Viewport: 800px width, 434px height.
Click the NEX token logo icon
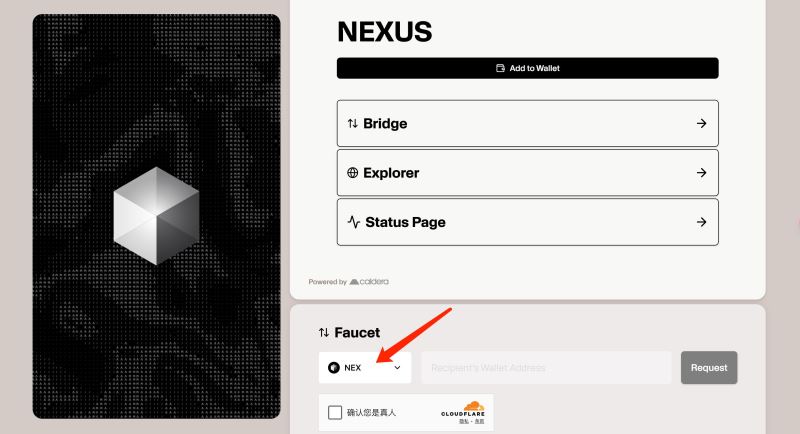point(334,368)
